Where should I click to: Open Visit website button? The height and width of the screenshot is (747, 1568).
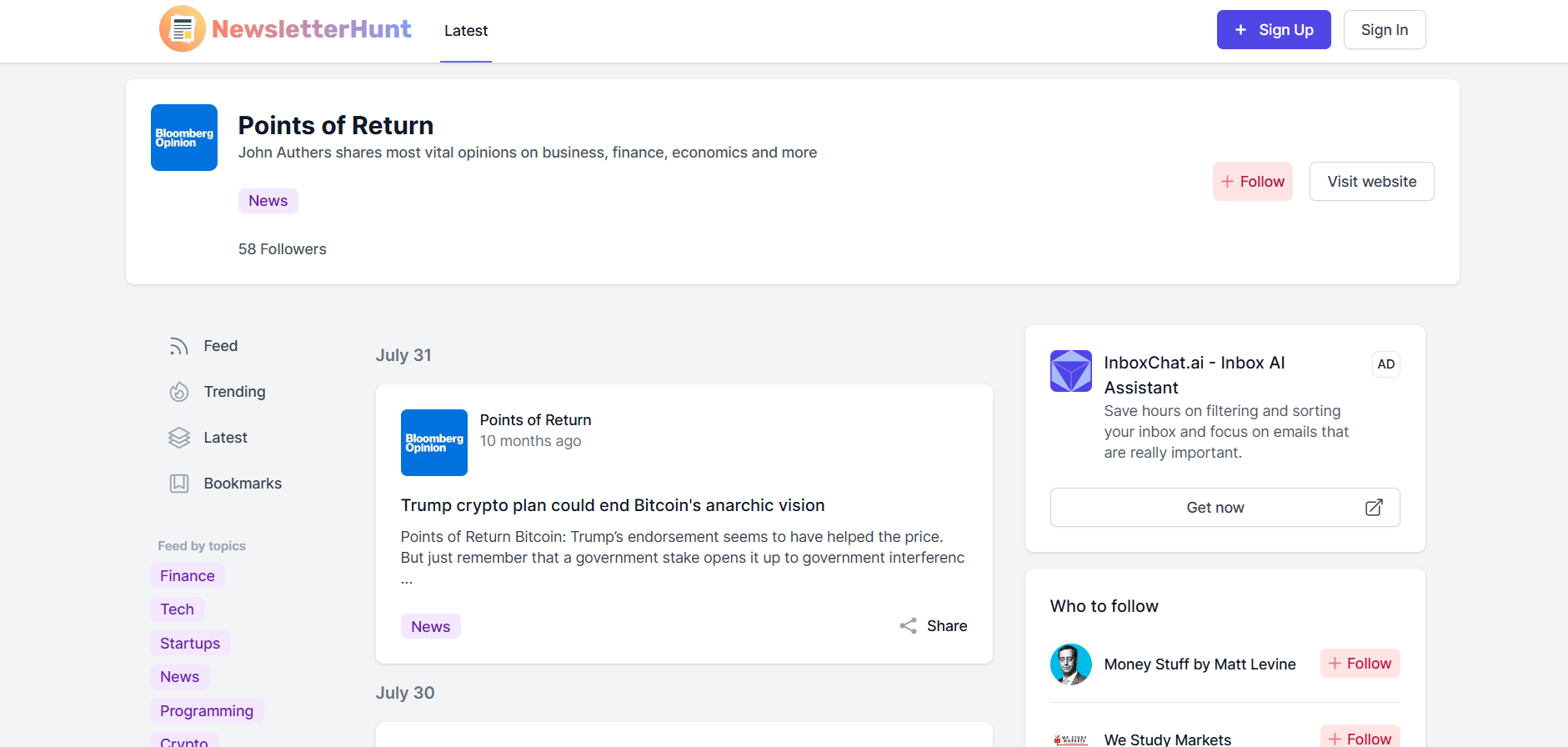tap(1372, 182)
